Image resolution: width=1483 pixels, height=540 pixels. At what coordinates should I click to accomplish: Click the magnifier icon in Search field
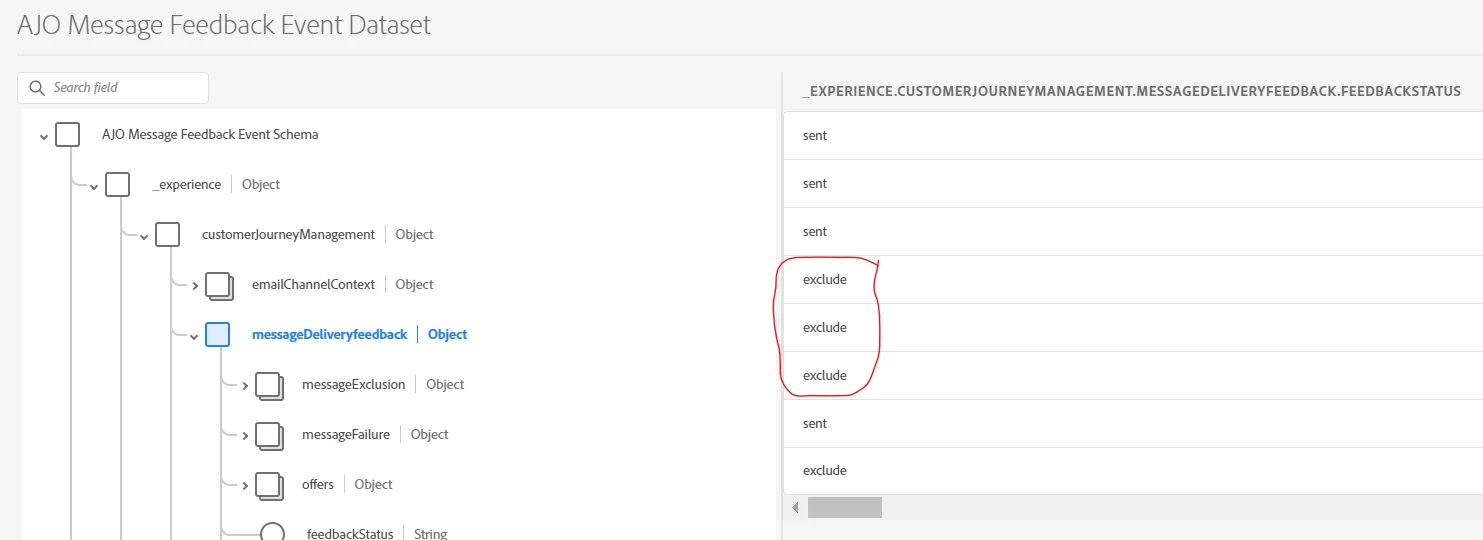tap(37, 88)
